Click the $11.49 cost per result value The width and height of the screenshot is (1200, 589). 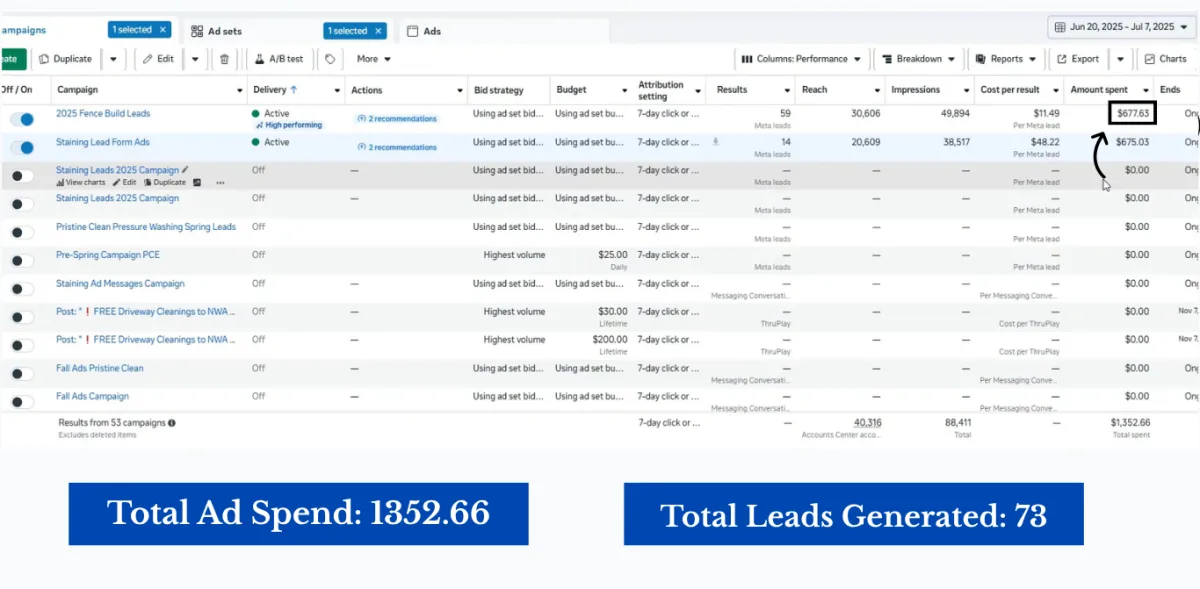point(1046,113)
